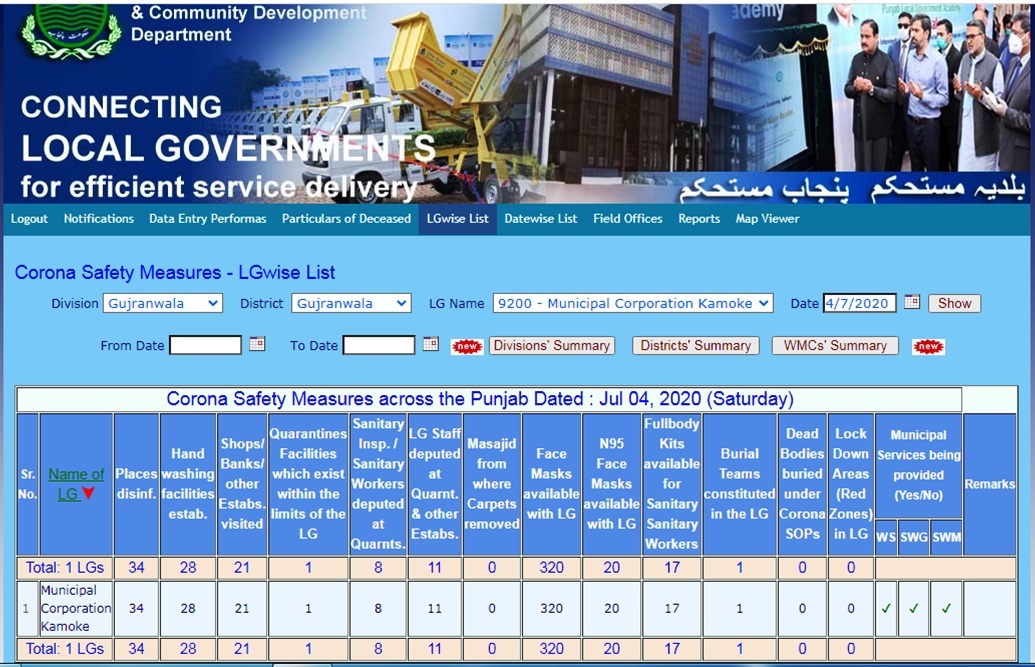The height and width of the screenshot is (667, 1035).
Task: Click WMCs' Summary button
Action: click(835, 345)
